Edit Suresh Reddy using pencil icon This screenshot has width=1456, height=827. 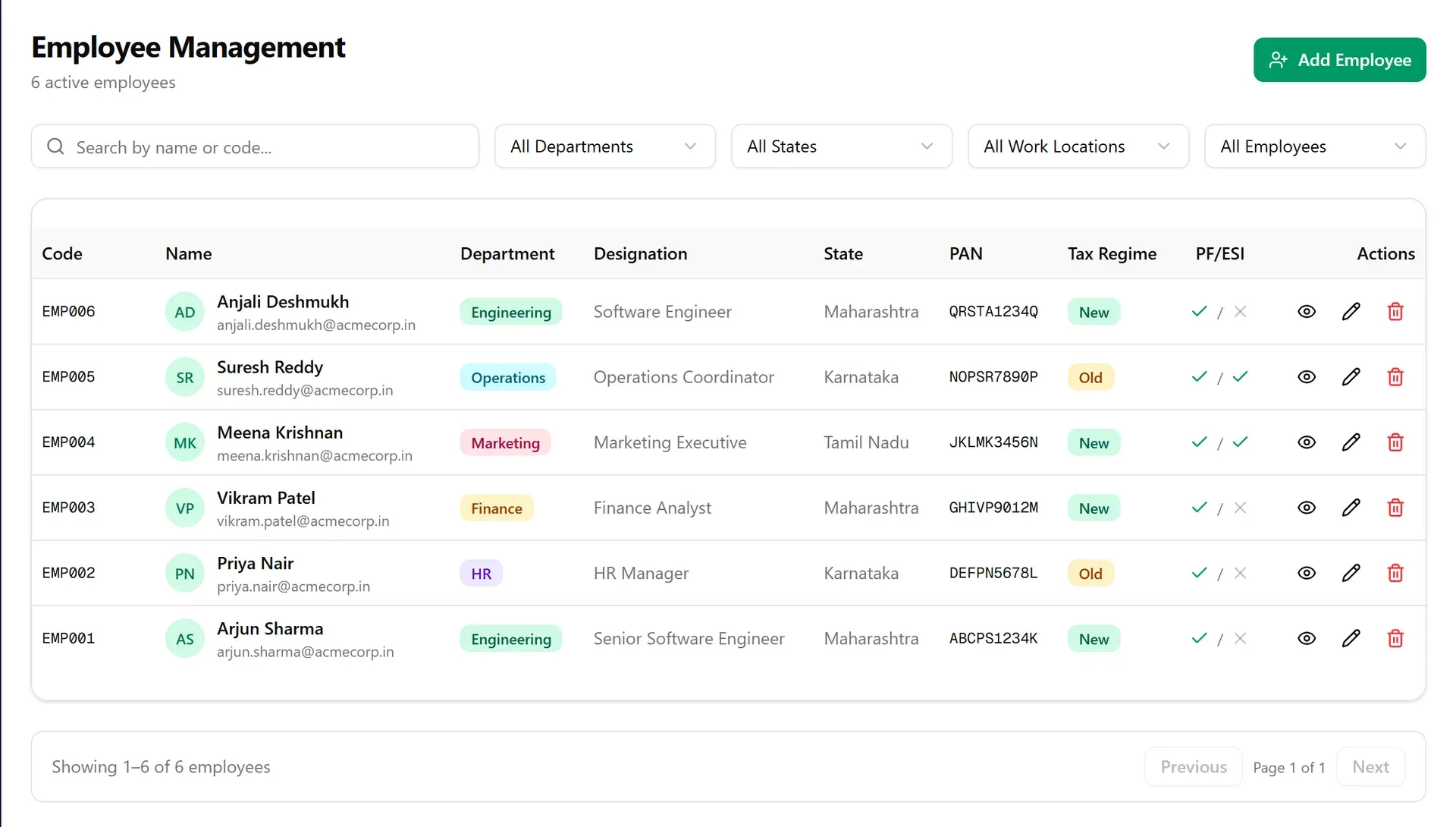(1351, 377)
